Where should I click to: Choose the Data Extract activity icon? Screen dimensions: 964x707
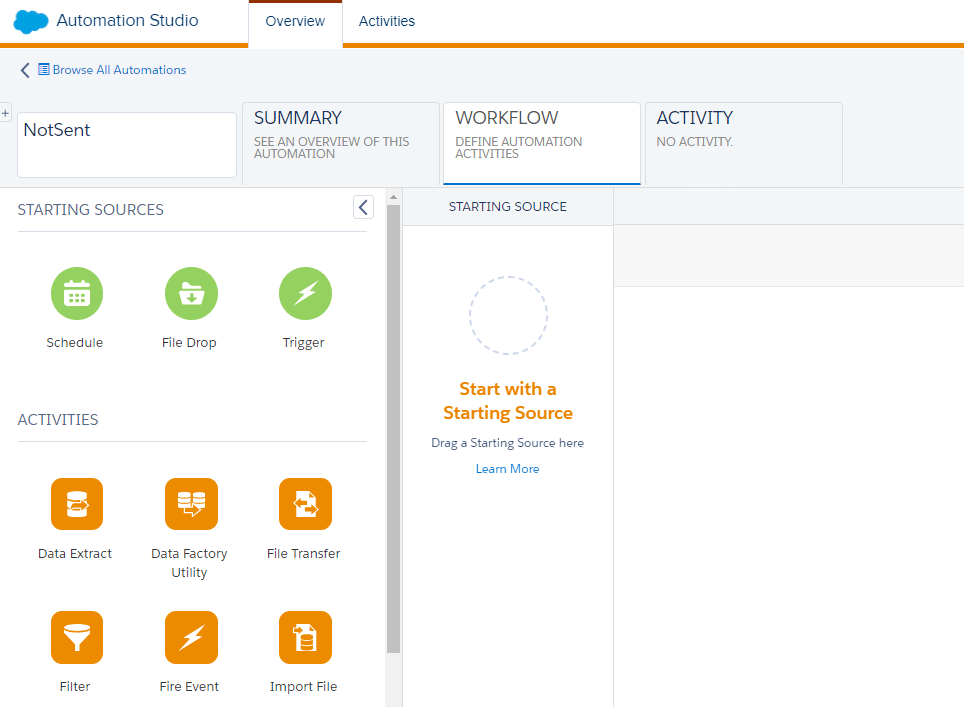(77, 504)
